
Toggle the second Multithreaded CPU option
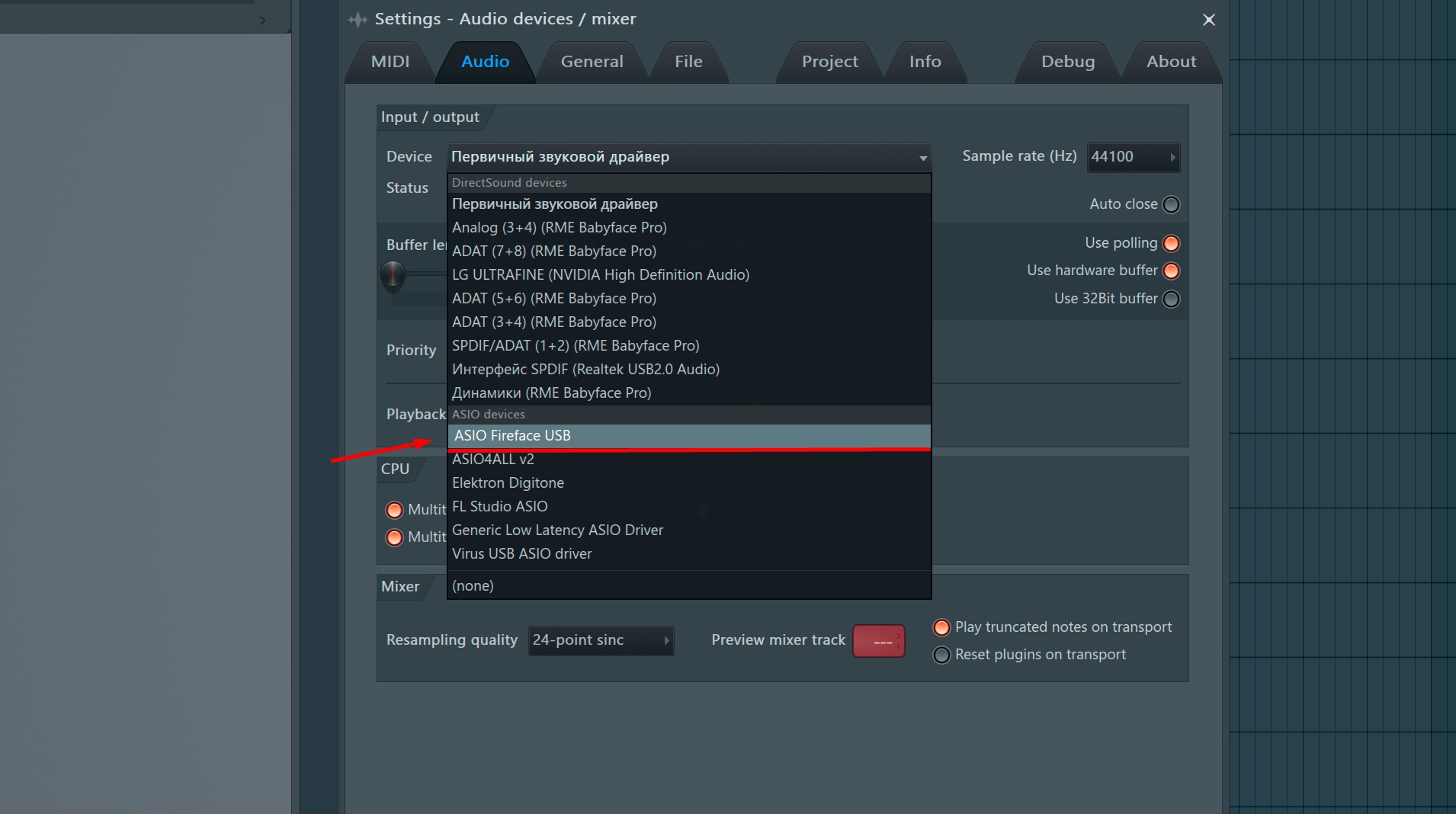tap(394, 537)
